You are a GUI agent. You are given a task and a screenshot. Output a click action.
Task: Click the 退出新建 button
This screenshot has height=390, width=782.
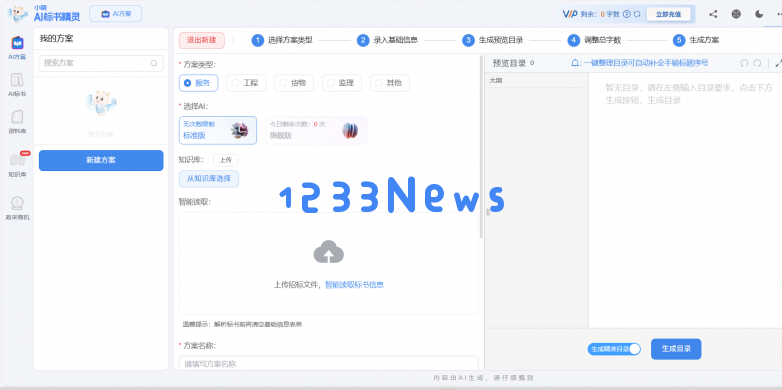pyautogui.click(x=201, y=40)
